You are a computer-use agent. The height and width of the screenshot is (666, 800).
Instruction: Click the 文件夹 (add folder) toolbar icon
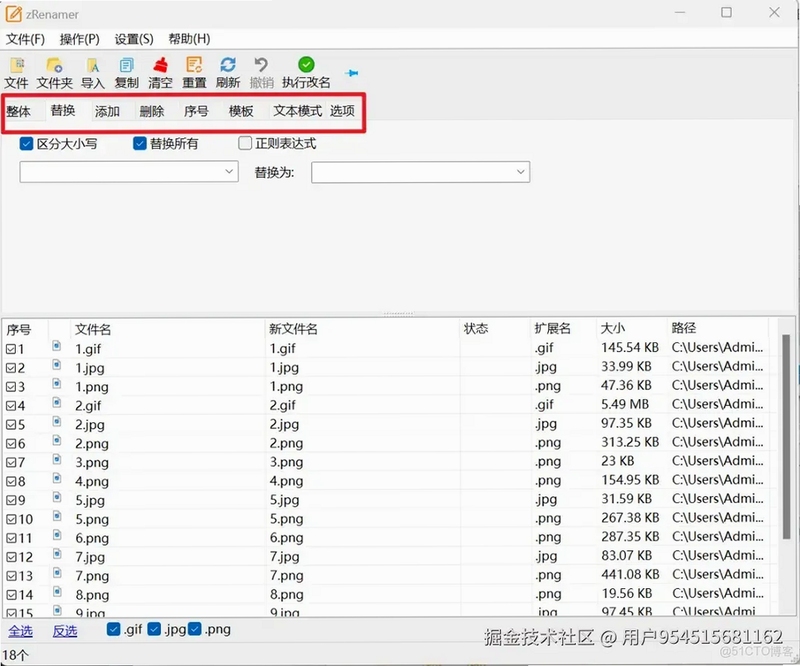point(54,65)
